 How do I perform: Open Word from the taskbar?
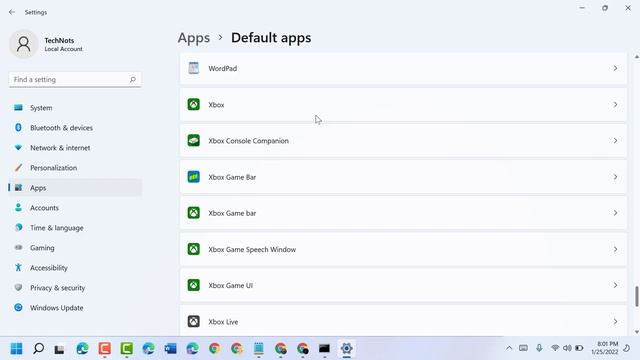click(171, 349)
